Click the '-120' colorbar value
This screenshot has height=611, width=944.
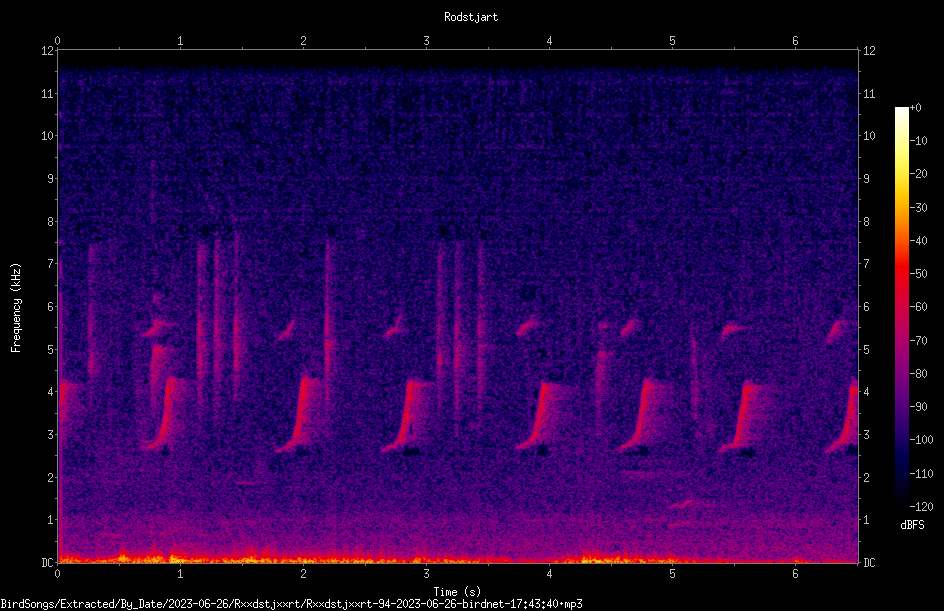(921, 507)
